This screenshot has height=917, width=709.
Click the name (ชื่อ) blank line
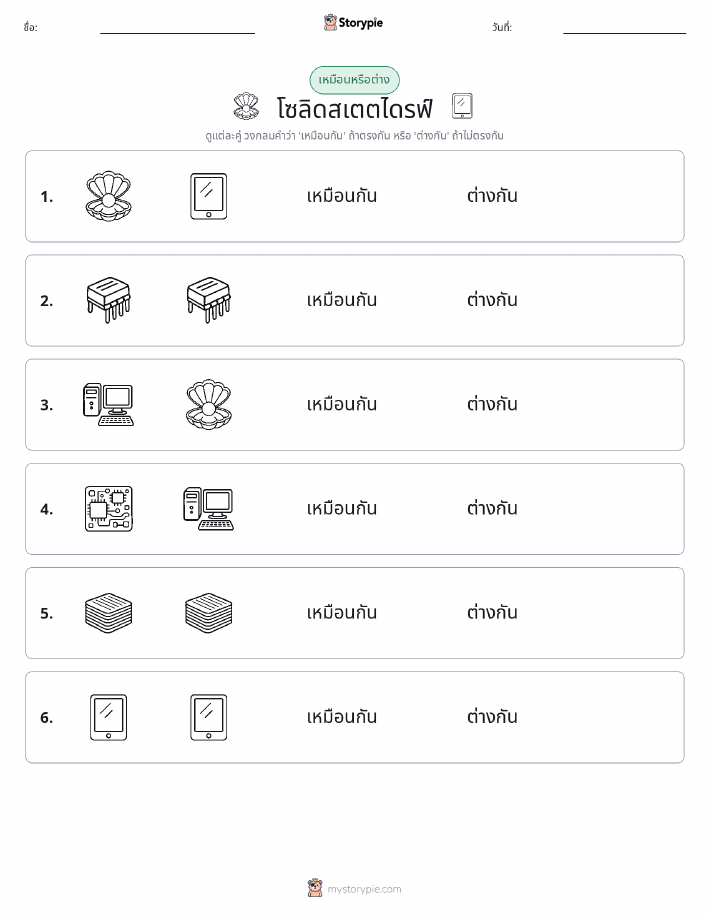[177, 33]
